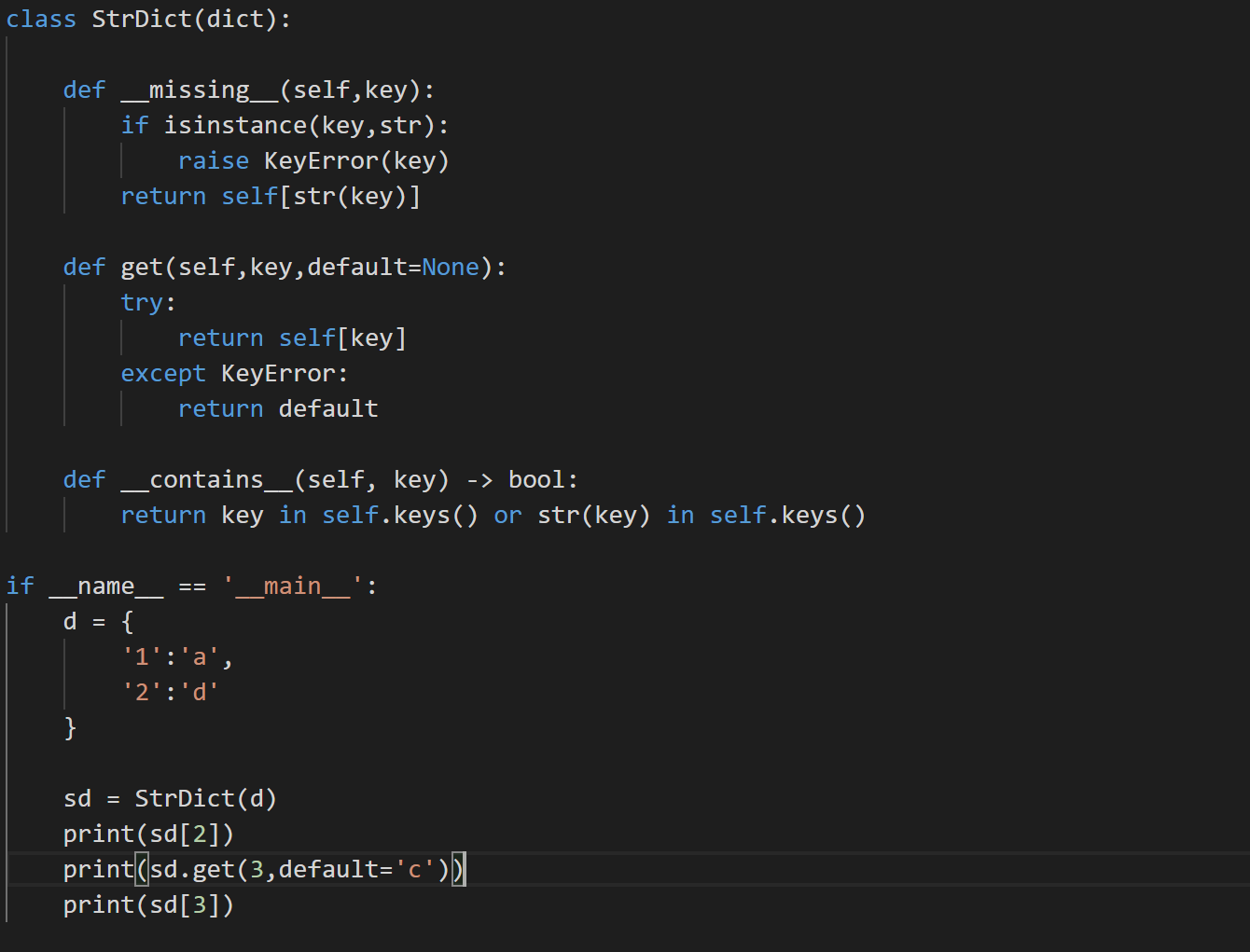Click the 'd = {' dictionary assignment line
The image size is (1250, 952).
point(99,622)
